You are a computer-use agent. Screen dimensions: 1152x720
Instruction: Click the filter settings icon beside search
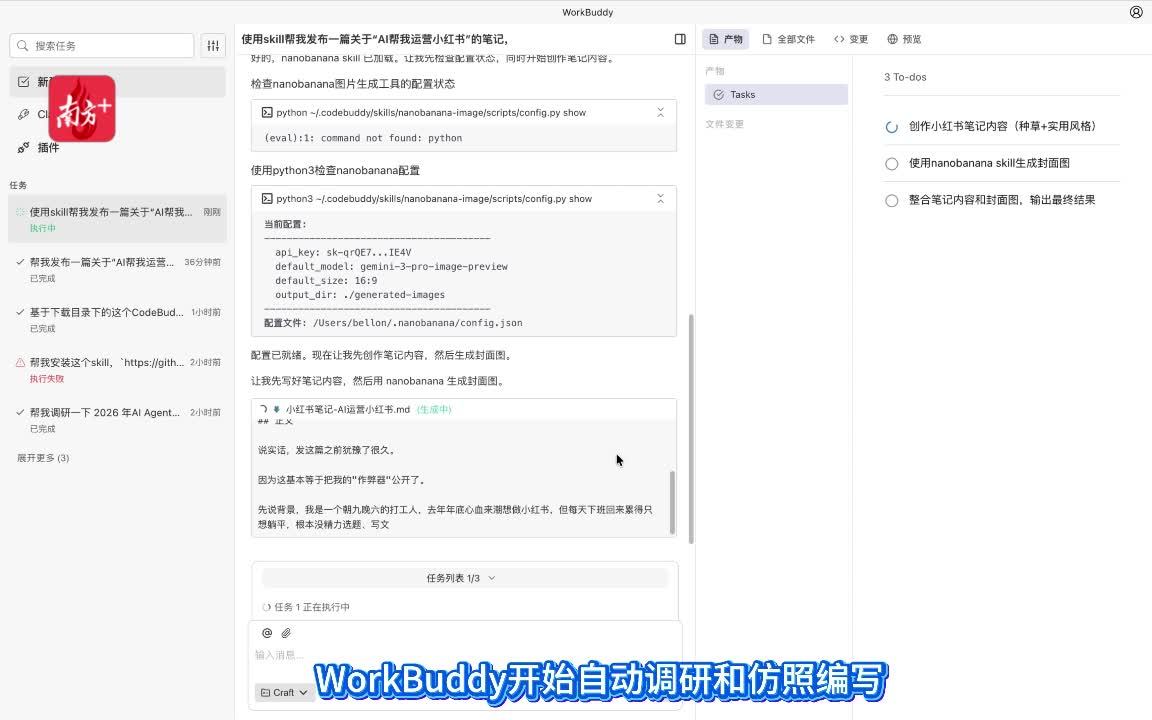tap(213, 46)
